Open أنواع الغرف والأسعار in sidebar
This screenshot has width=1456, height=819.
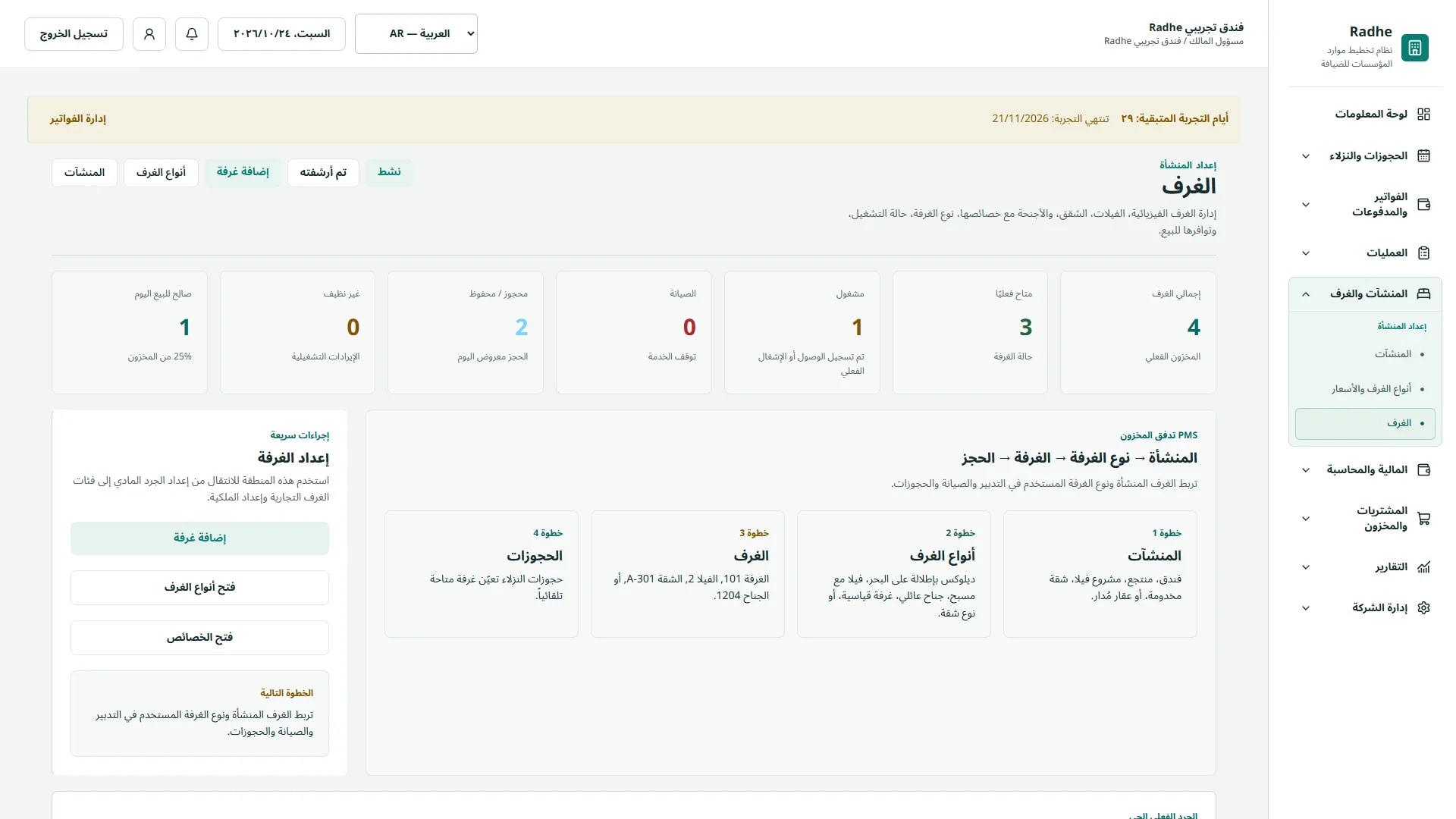coord(1365,389)
